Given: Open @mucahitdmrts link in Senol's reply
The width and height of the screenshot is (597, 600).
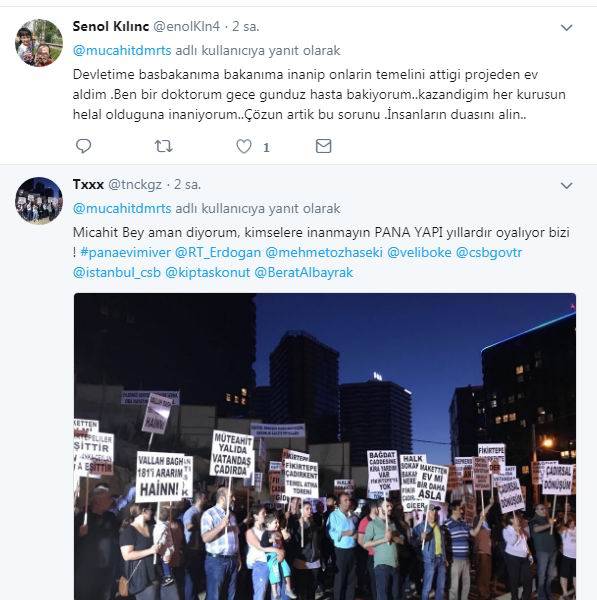Looking at the screenshot, I should 122,51.
